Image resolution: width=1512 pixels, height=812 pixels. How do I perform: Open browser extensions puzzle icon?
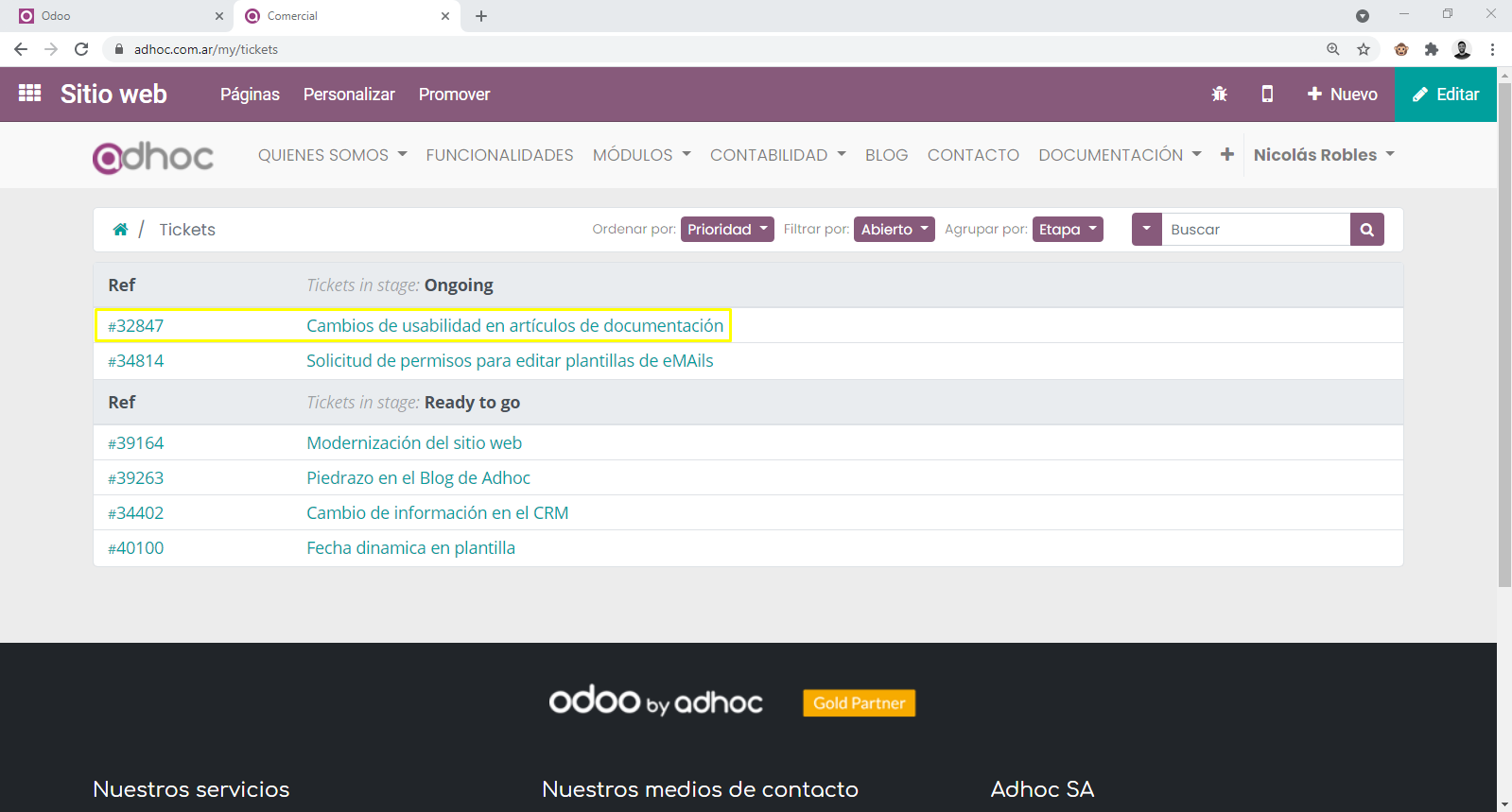[x=1431, y=49]
